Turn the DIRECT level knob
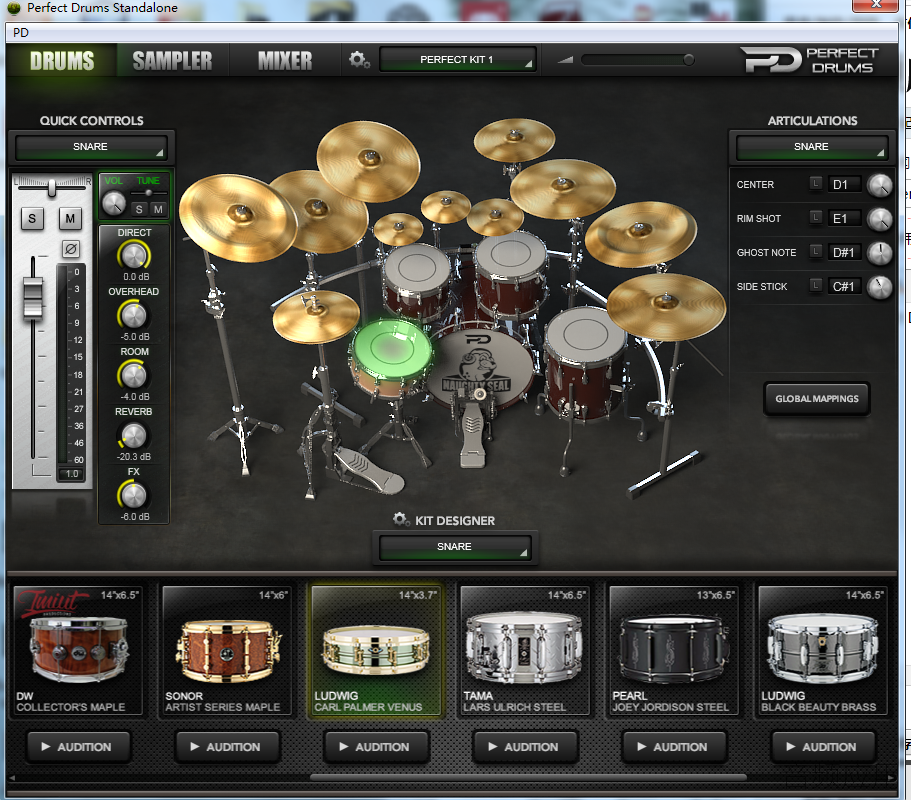911x800 pixels. (134, 256)
